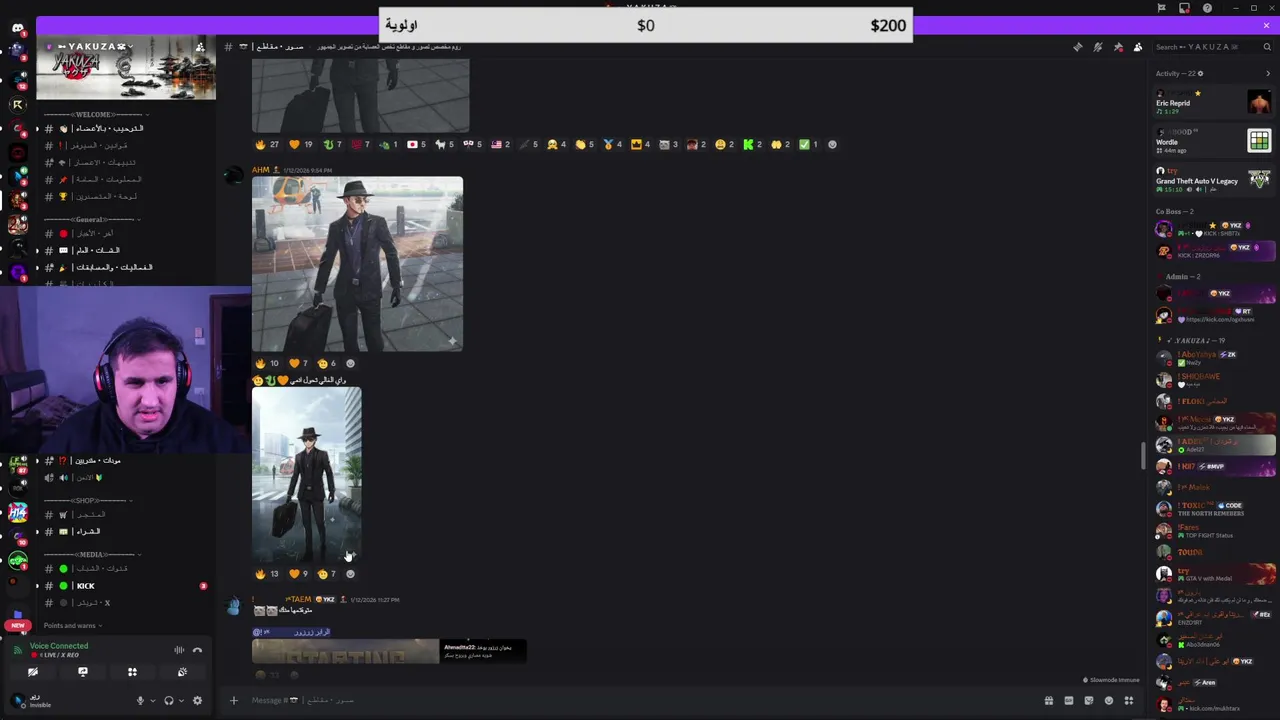
Task: Open notification settings bell in header
Action: coord(1097,47)
